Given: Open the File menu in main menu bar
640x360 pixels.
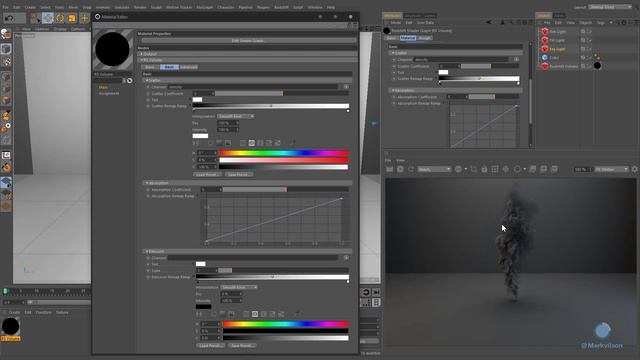Looking at the screenshot, I should point(5,7).
